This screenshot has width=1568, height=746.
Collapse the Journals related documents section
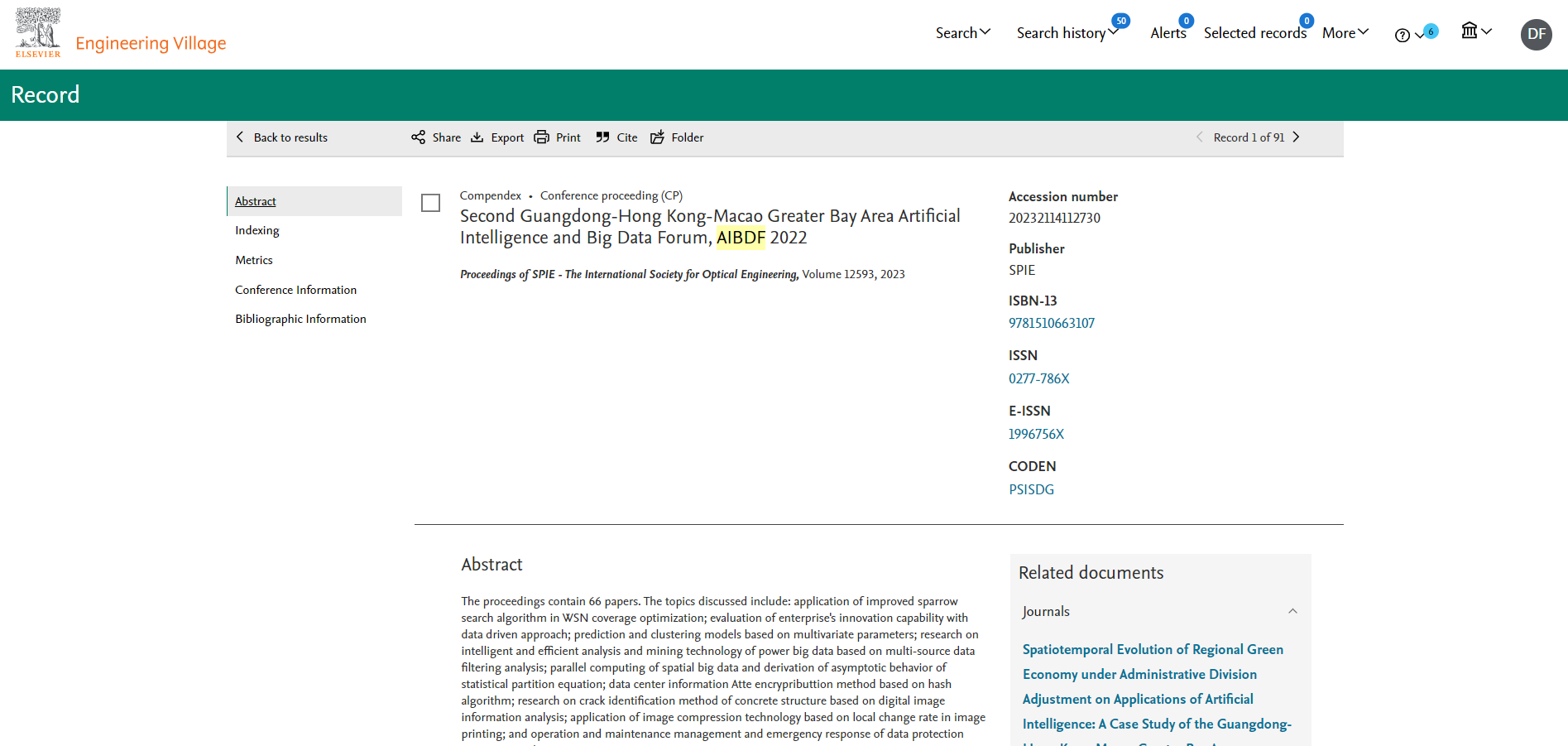pos(1292,611)
